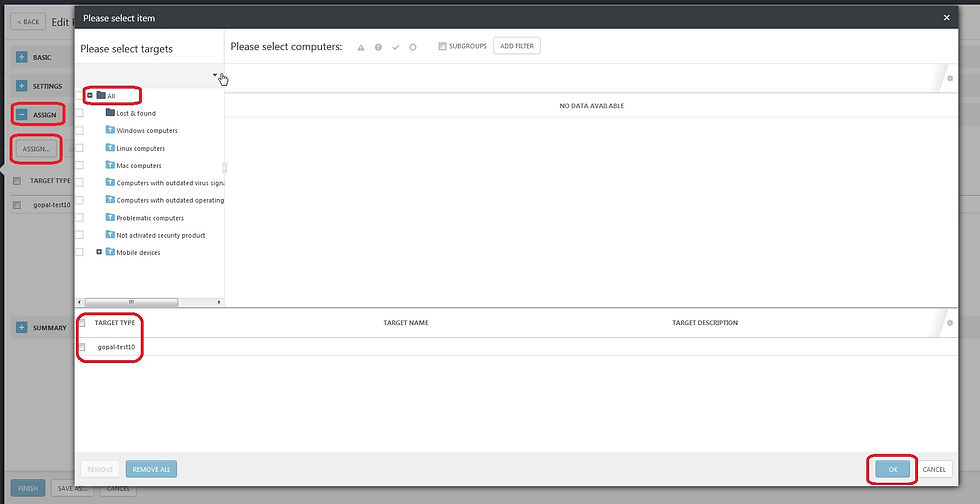Image resolution: width=980 pixels, height=504 pixels.
Task: Open dropdown arrow above the targets tree
Action: (215, 75)
